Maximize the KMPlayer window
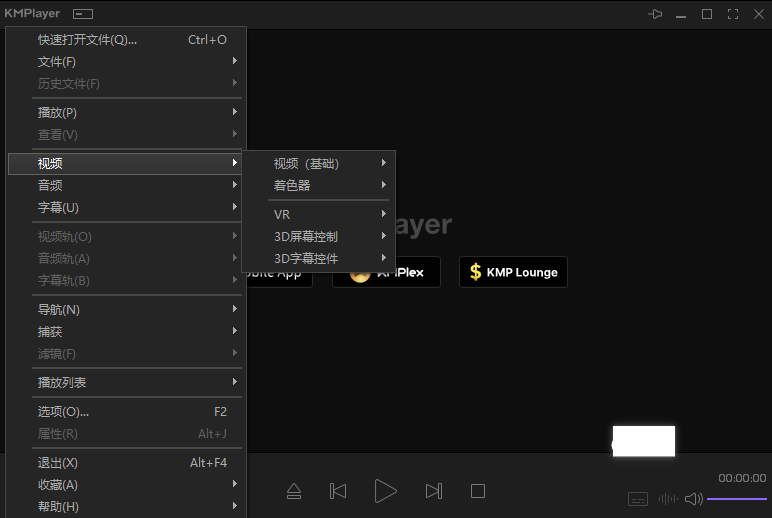 pos(707,14)
